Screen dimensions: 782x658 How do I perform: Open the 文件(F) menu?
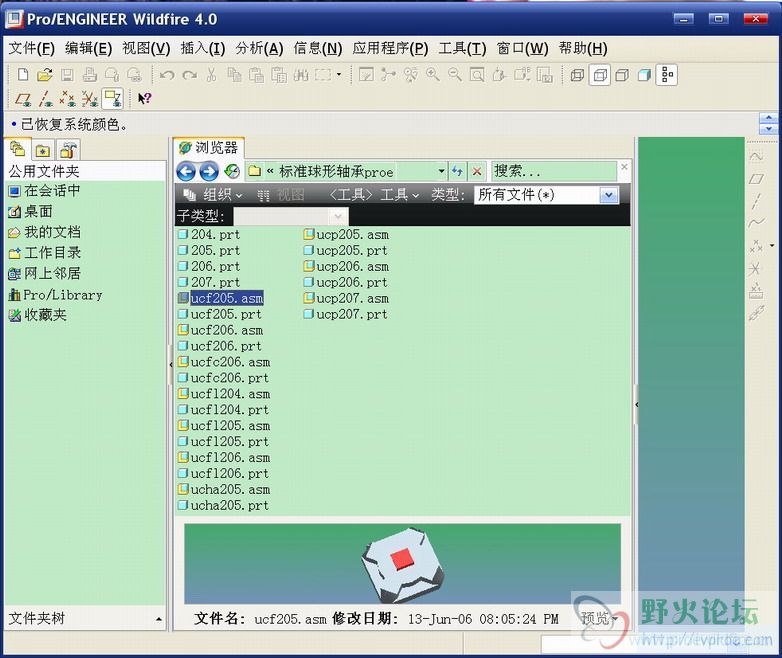pyautogui.click(x=31, y=48)
